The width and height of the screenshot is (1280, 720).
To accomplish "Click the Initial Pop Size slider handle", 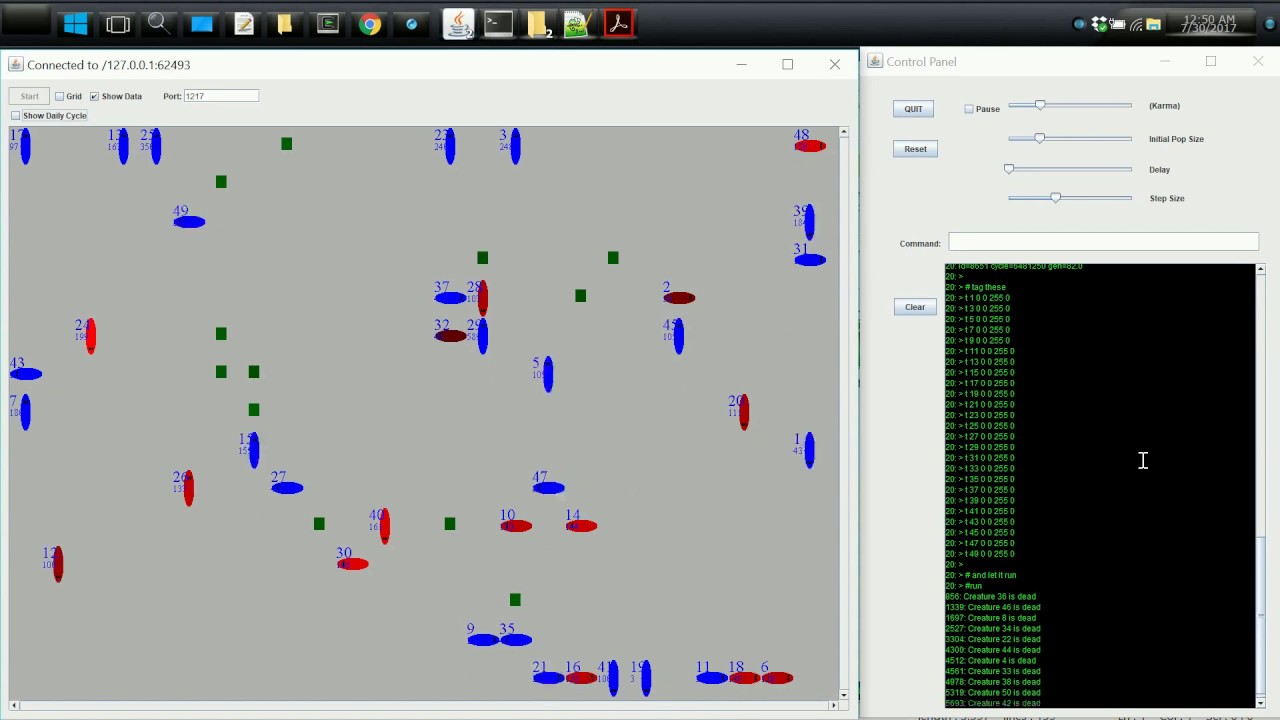I will pos(1039,138).
